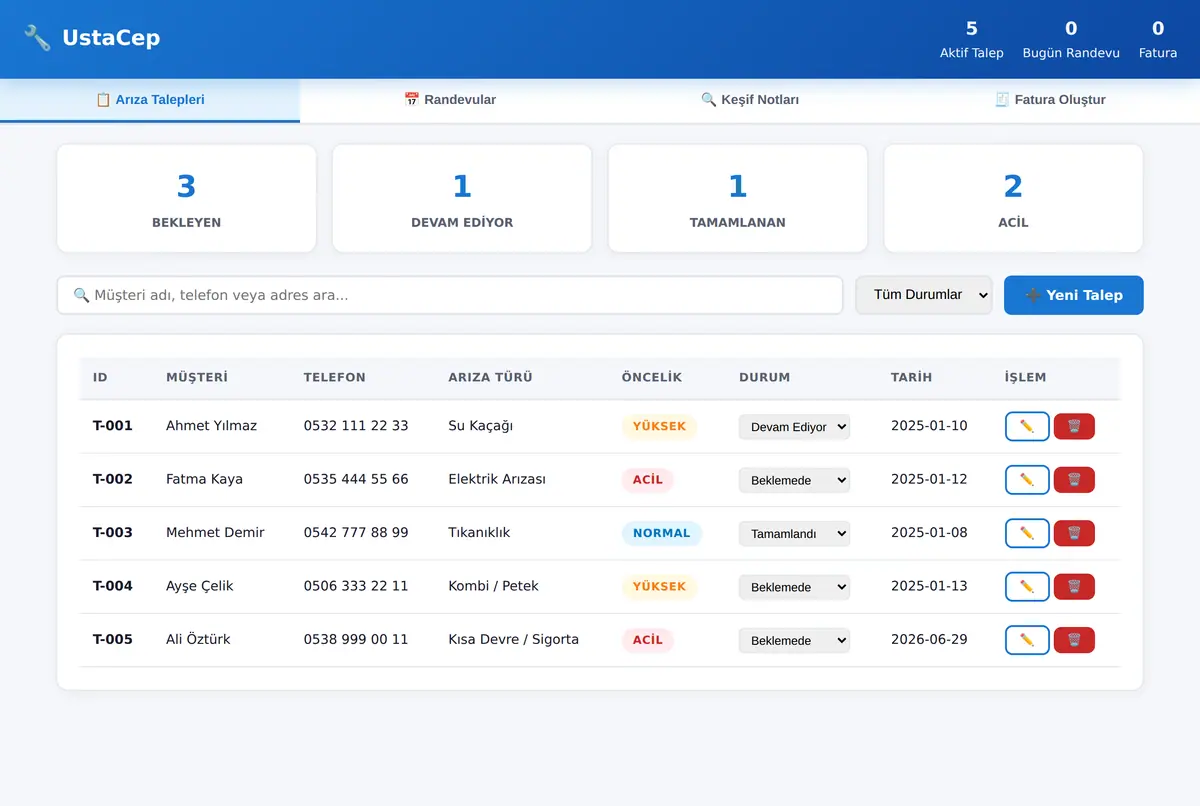The image size is (1200, 806).
Task: Click the Bekleyen count card
Action: coord(186,198)
